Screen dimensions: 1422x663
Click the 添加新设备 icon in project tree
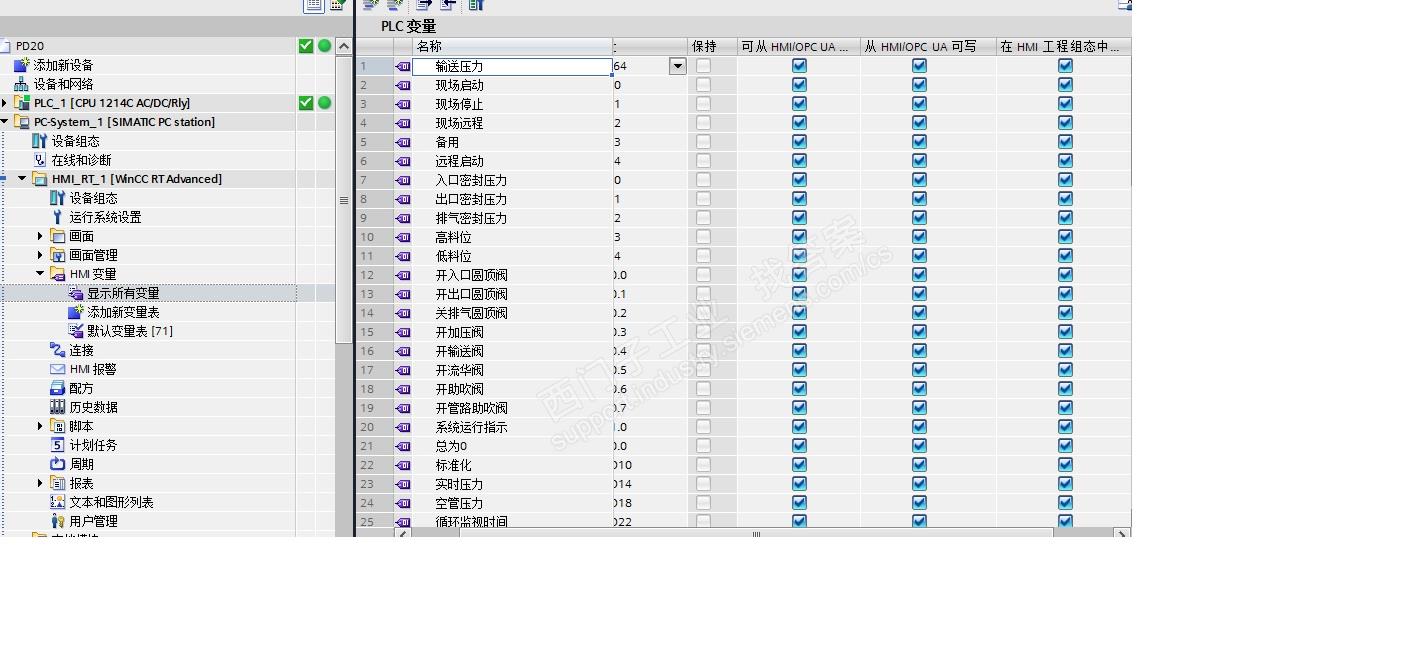point(22,65)
